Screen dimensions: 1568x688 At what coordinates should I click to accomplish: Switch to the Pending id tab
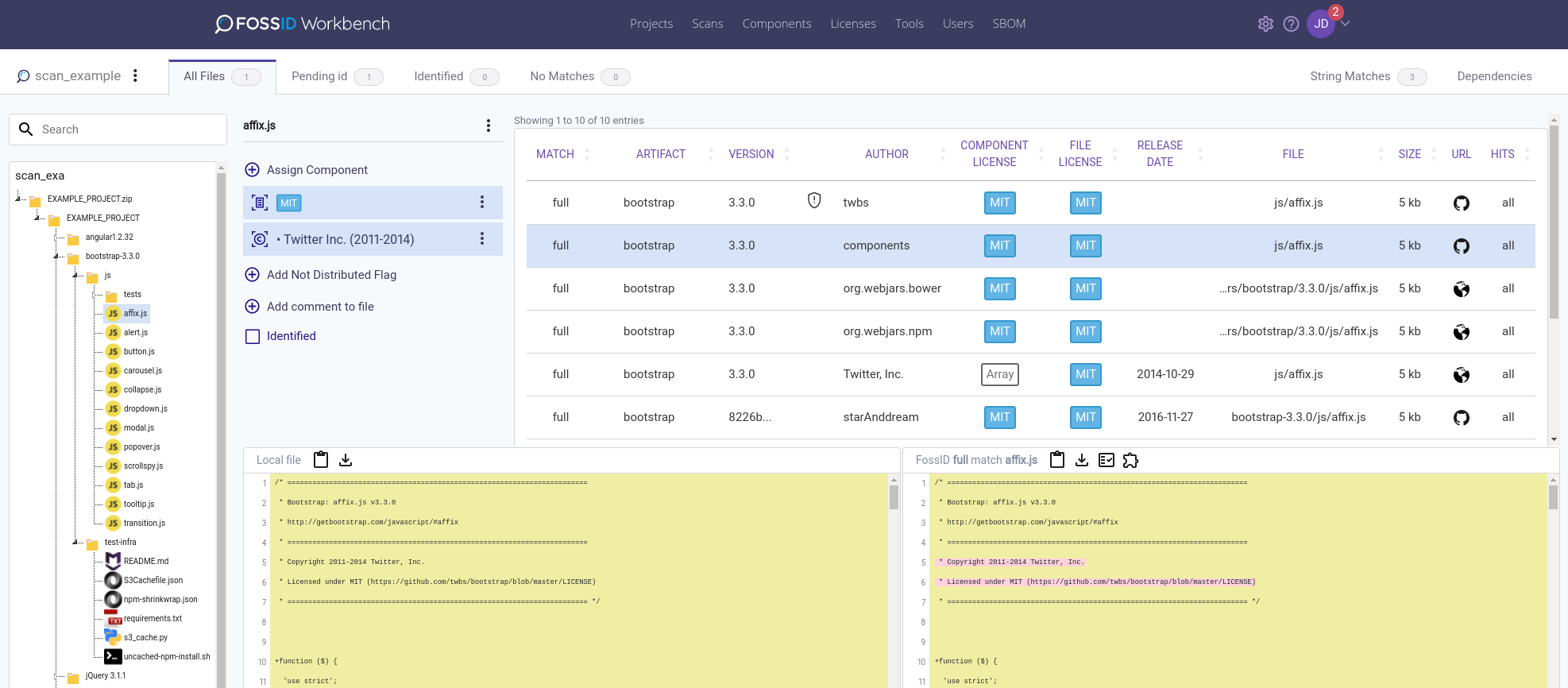point(337,76)
